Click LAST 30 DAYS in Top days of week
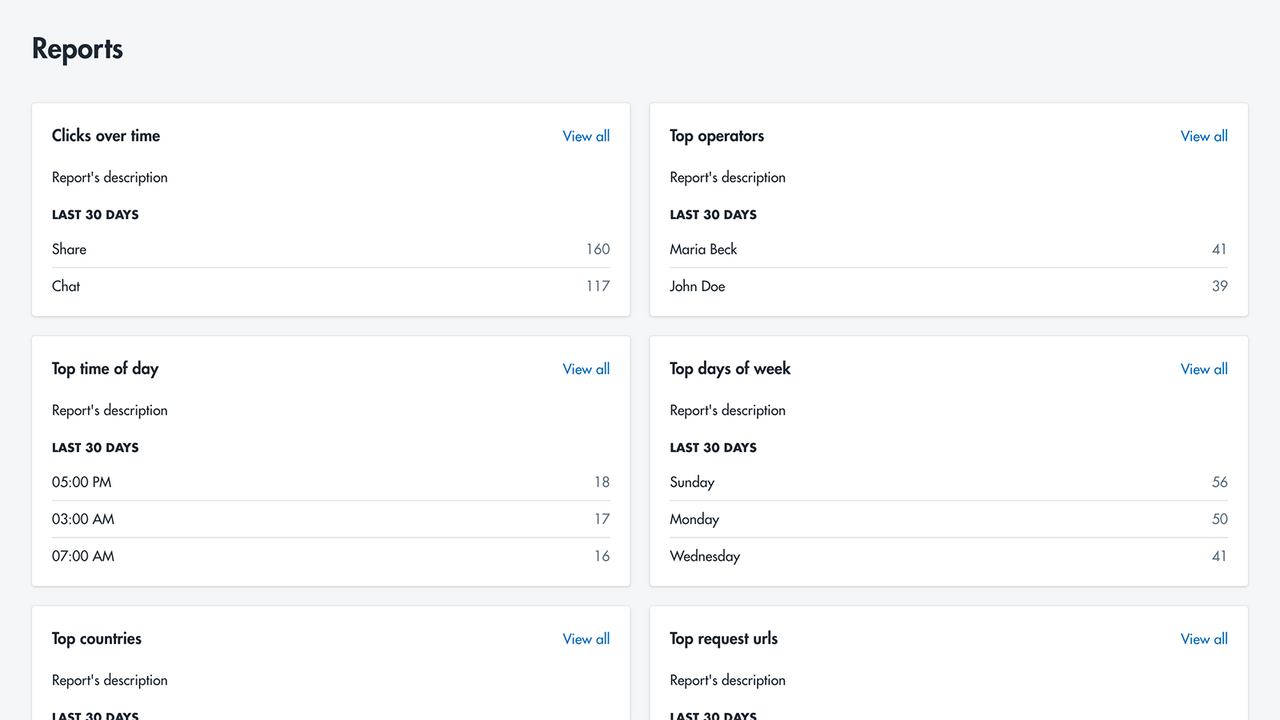The height and width of the screenshot is (720, 1280). click(713, 448)
